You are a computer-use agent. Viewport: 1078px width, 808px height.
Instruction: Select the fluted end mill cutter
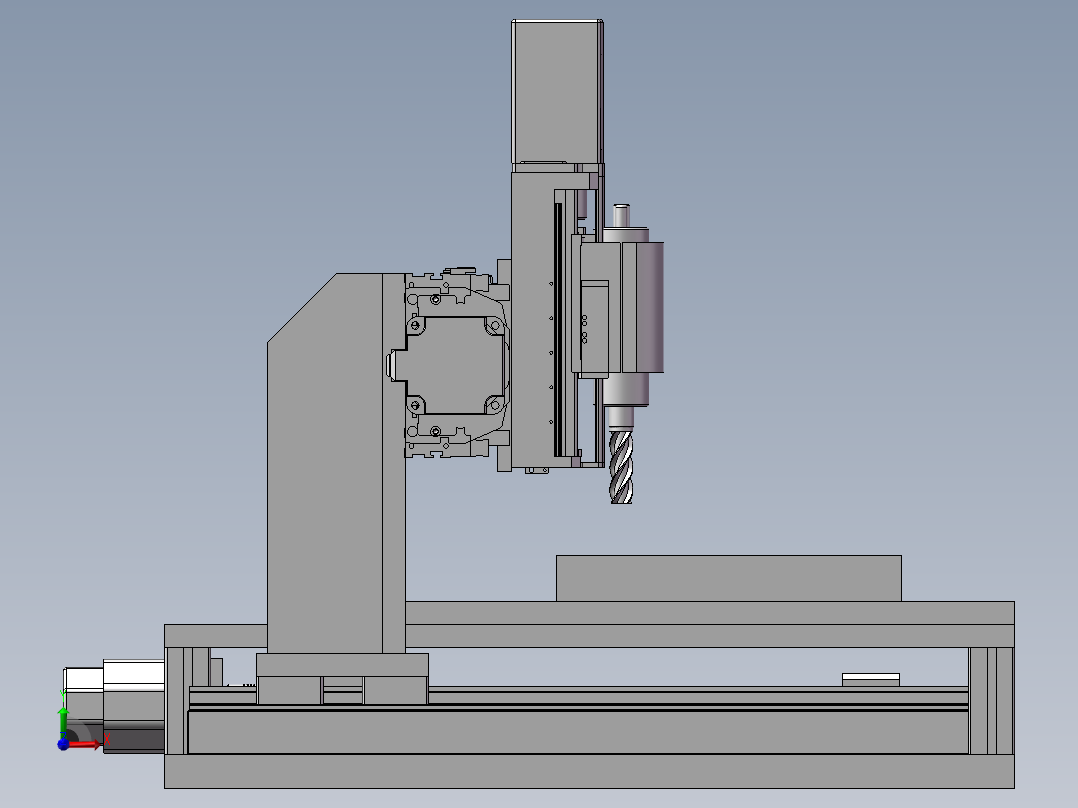click(621, 466)
